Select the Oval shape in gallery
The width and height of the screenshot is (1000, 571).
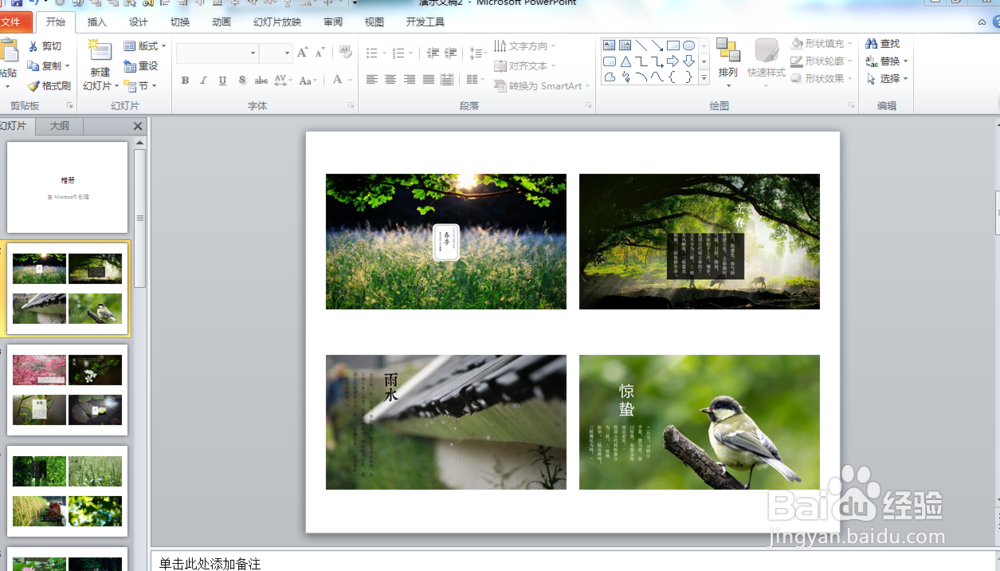(x=689, y=45)
